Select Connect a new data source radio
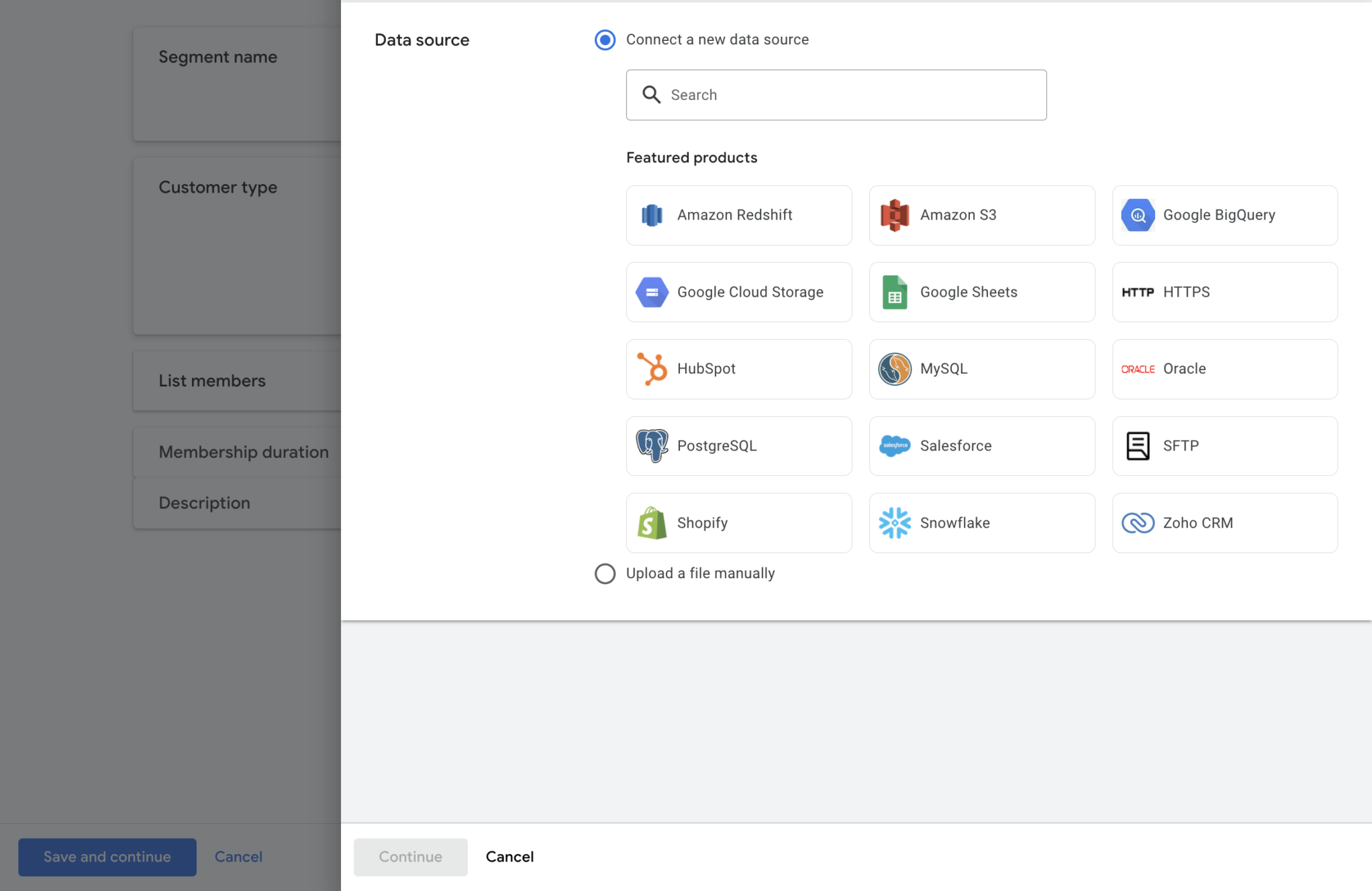 pos(605,40)
